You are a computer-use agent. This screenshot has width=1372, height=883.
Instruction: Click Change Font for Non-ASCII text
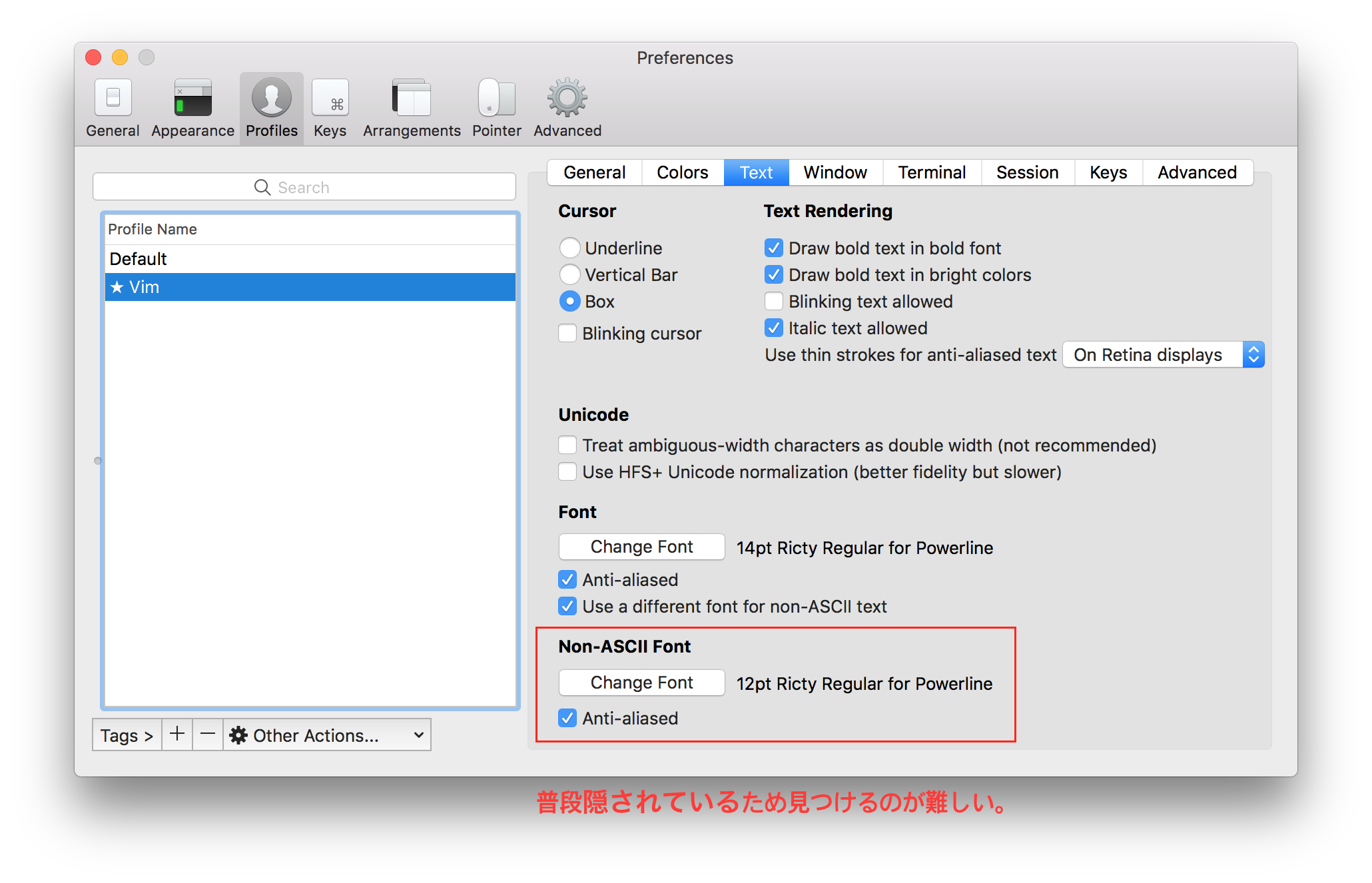coord(641,682)
